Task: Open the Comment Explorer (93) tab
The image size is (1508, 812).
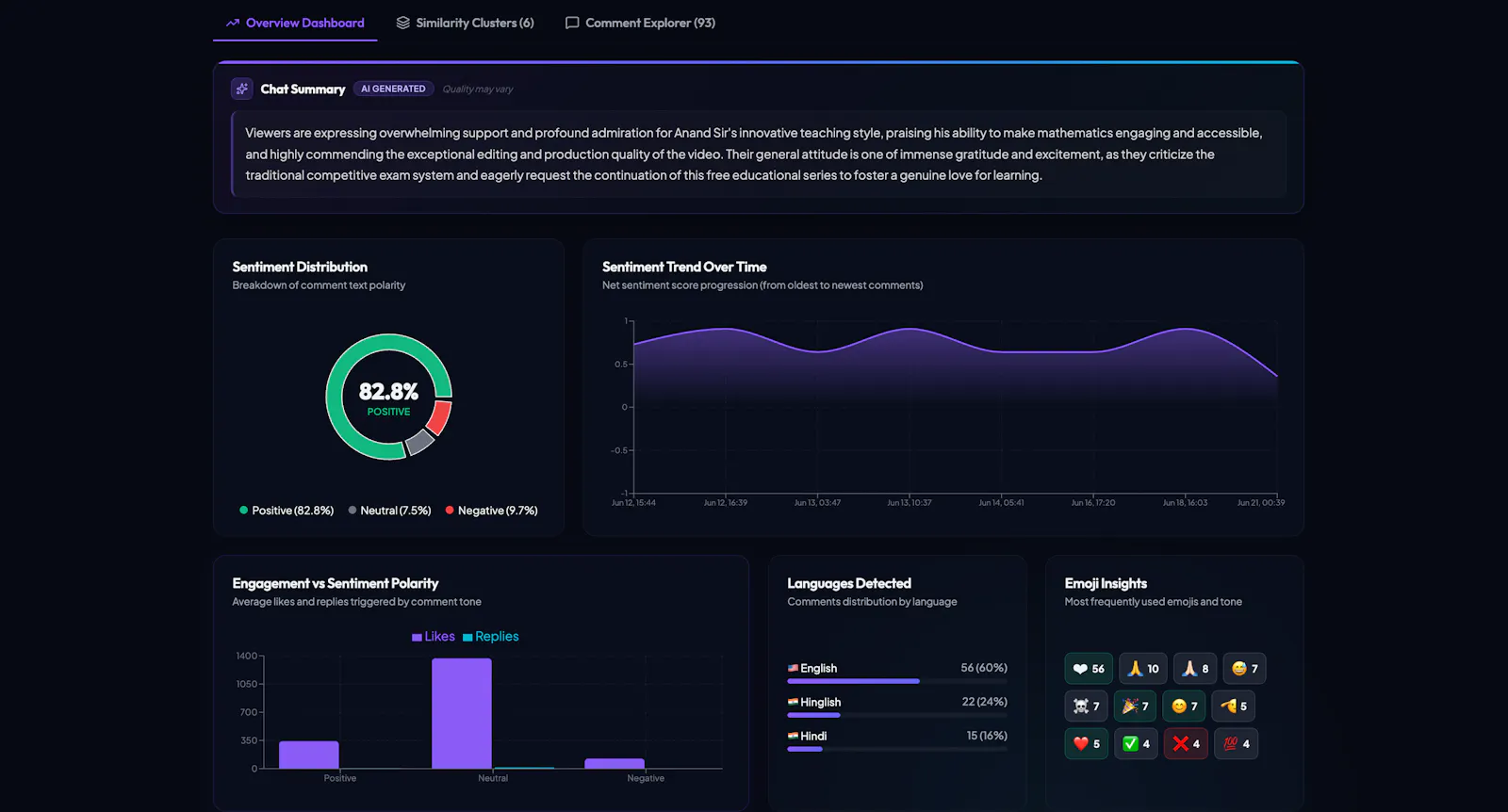Action: coord(640,23)
